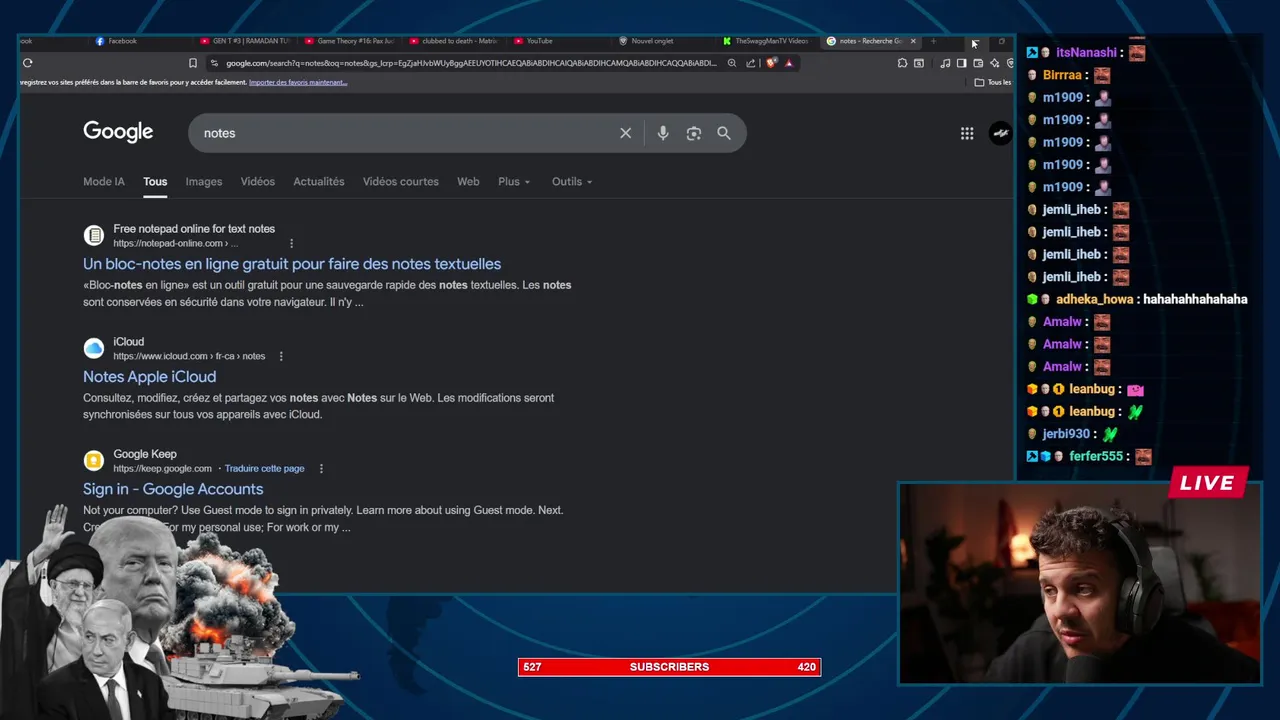The height and width of the screenshot is (720, 1280).
Task: Switch to the Game Theory #16 tab
Action: pyautogui.click(x=349, y=41)
